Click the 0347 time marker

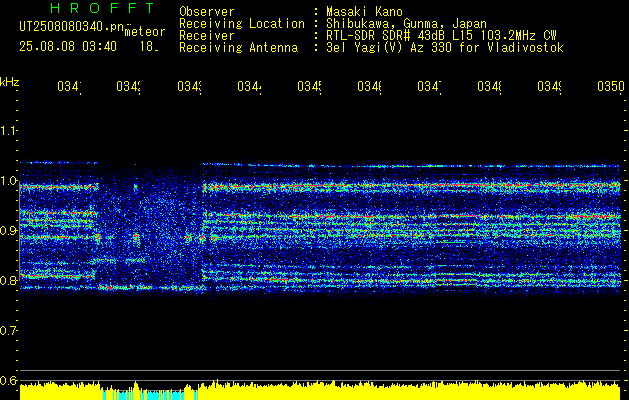pyautogui.click(x=430, y=87)
